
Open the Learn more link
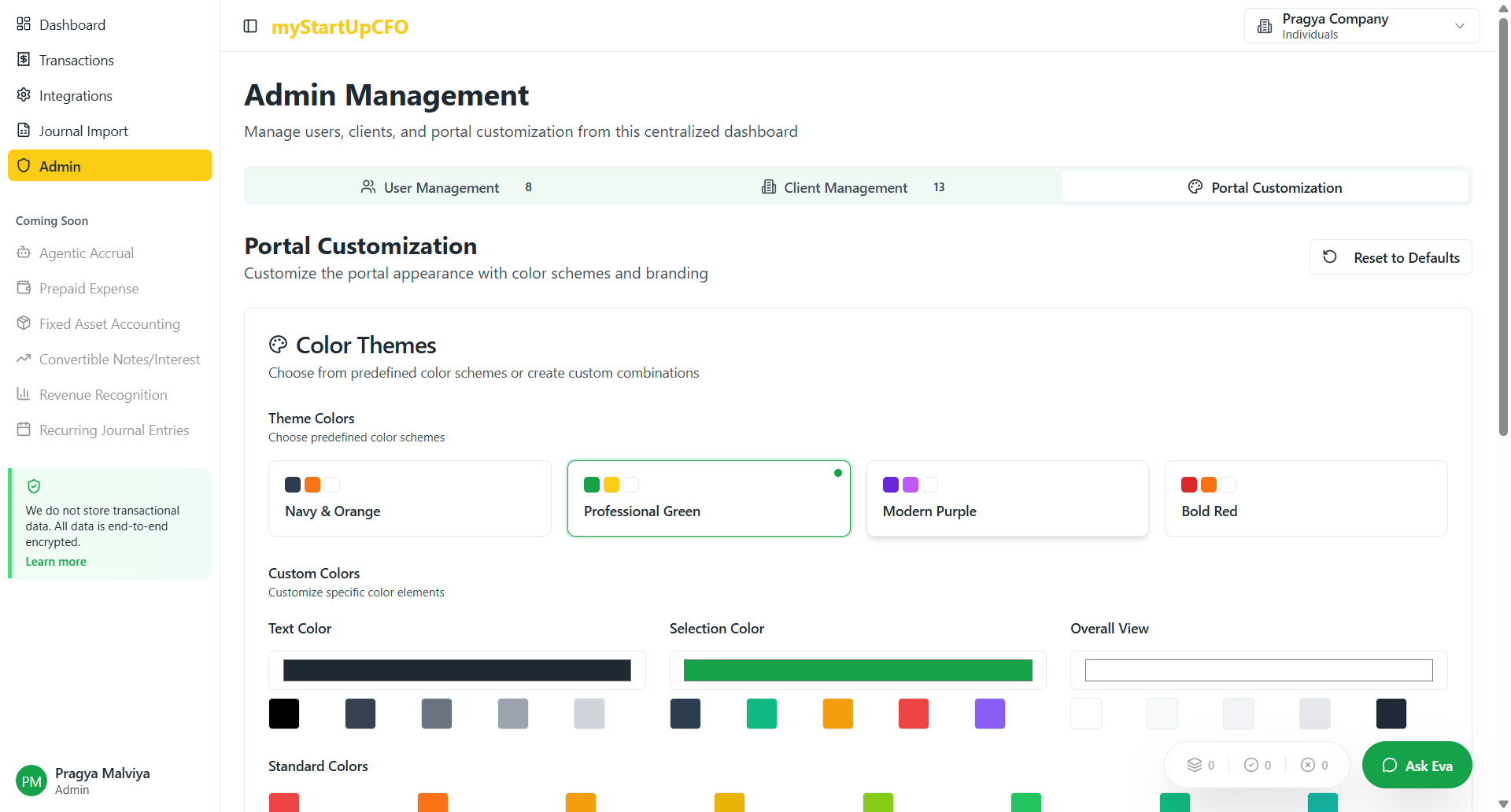coord(56,562)
